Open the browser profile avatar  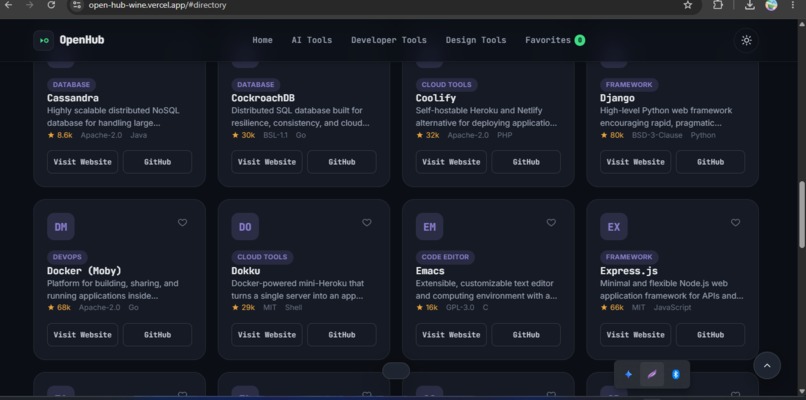[771, 5]
